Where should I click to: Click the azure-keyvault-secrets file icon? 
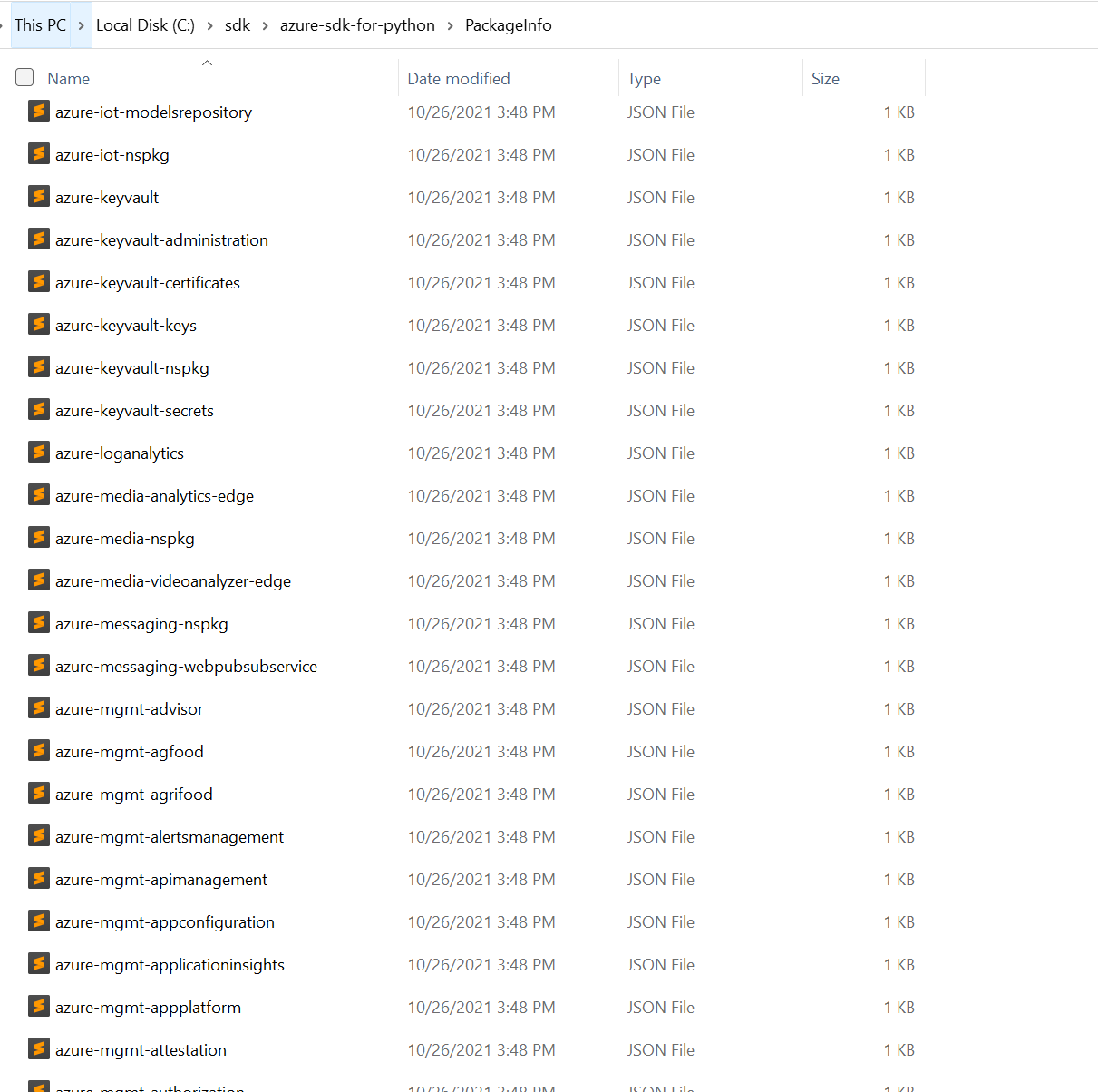click(39, 409)
